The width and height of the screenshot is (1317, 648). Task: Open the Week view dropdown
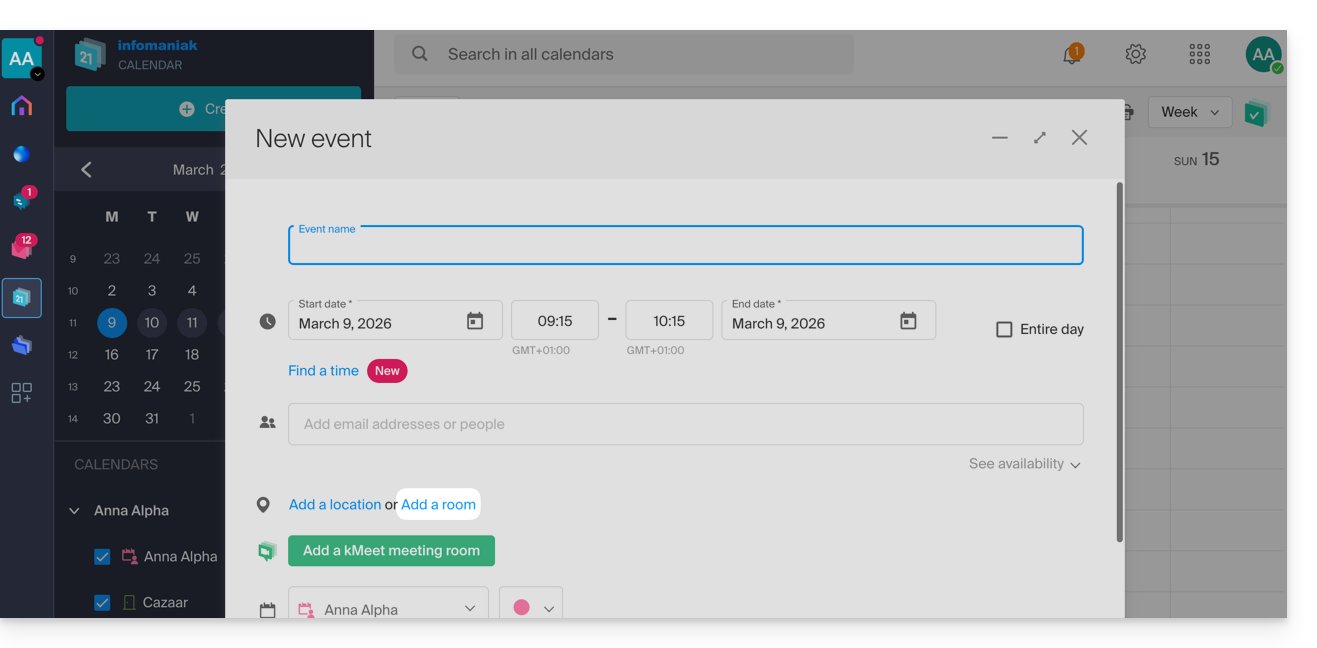1189,112
